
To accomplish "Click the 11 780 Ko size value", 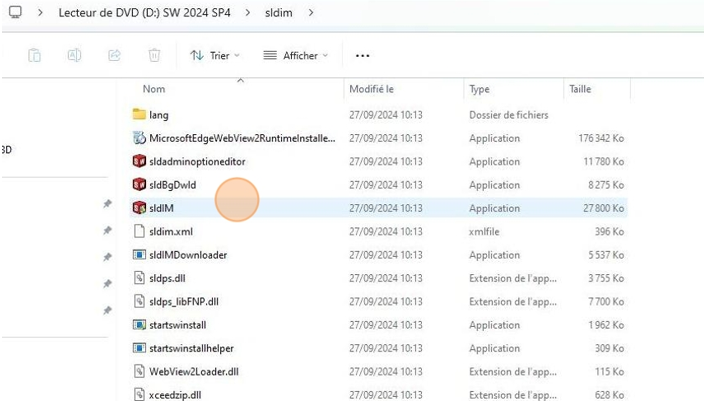I will tap(603, 162).
